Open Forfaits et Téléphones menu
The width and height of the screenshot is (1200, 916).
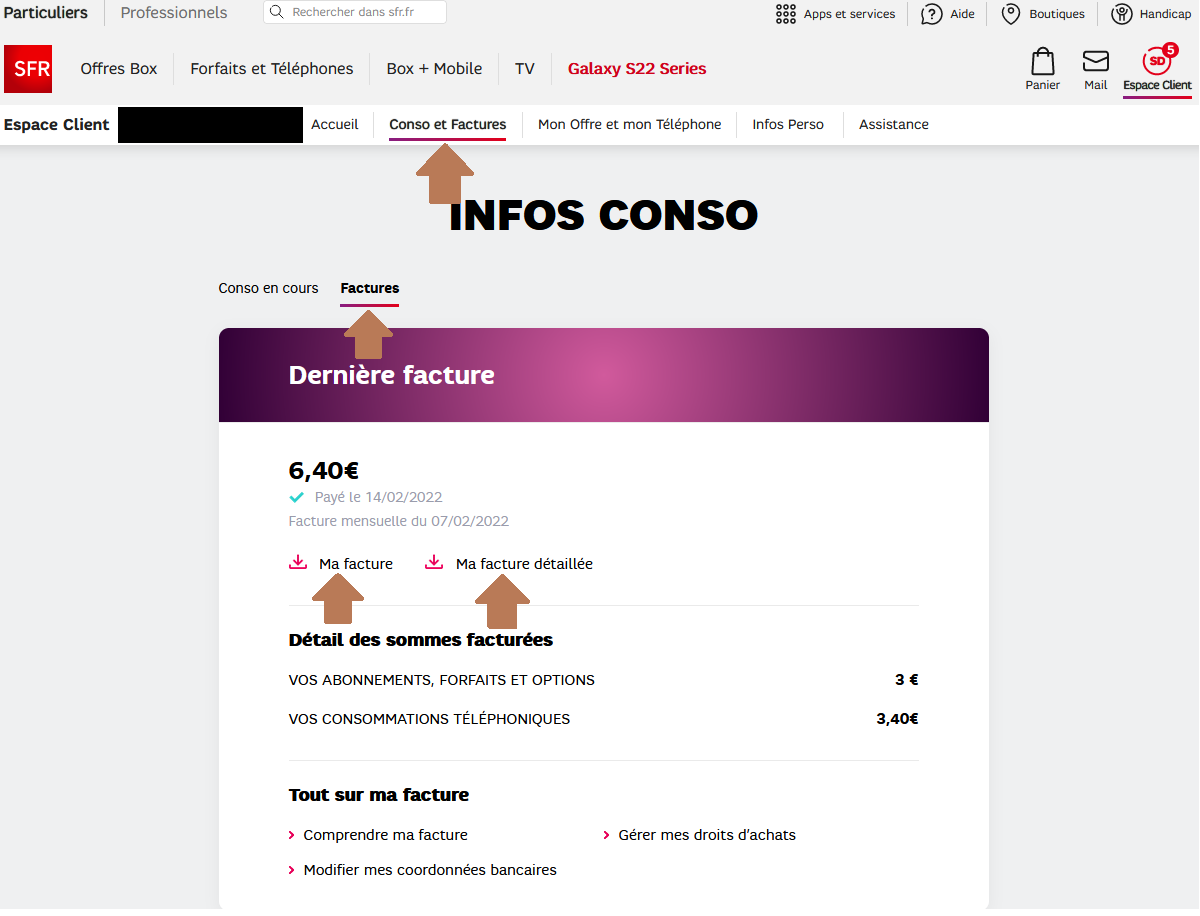(x=272, y=69)
